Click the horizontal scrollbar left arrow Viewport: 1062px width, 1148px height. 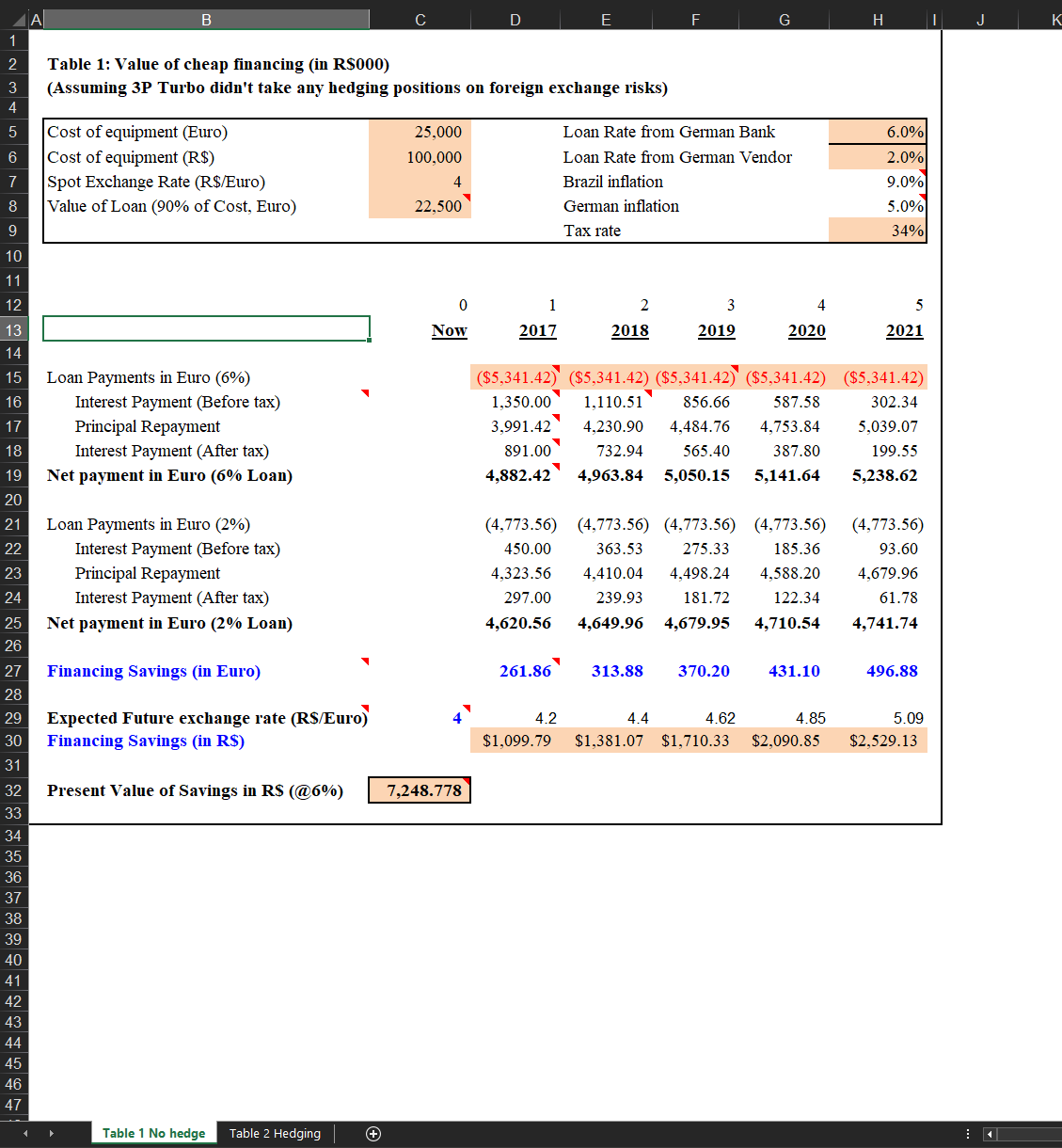click(x=988, y=1133)
